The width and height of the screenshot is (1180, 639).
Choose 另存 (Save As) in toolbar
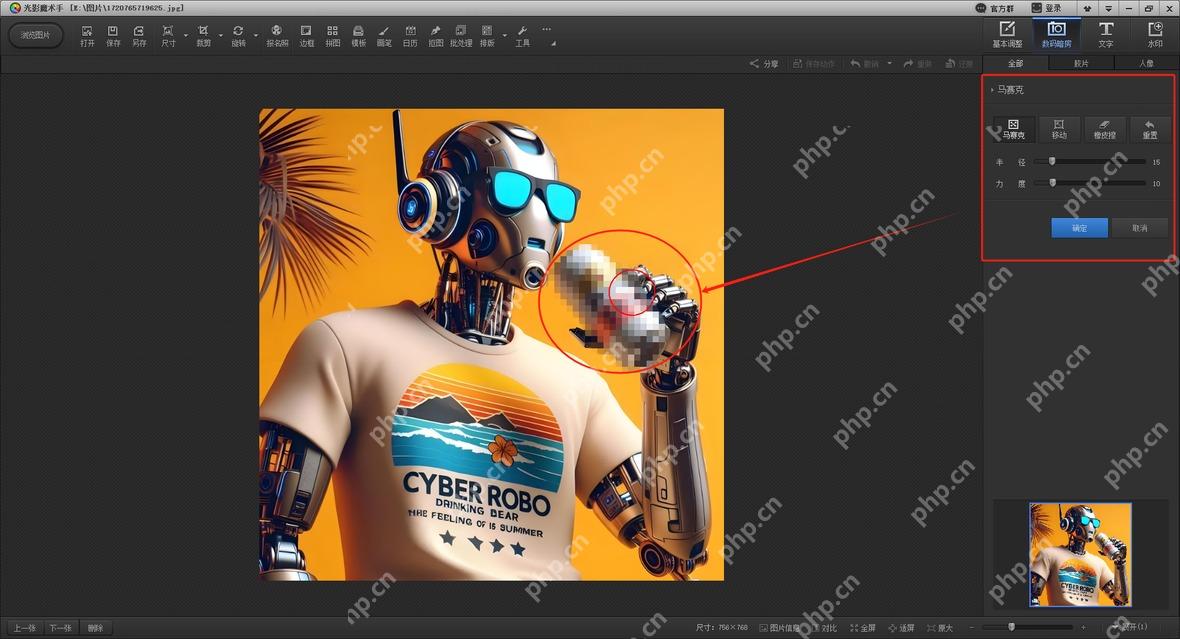coord(139,35)
